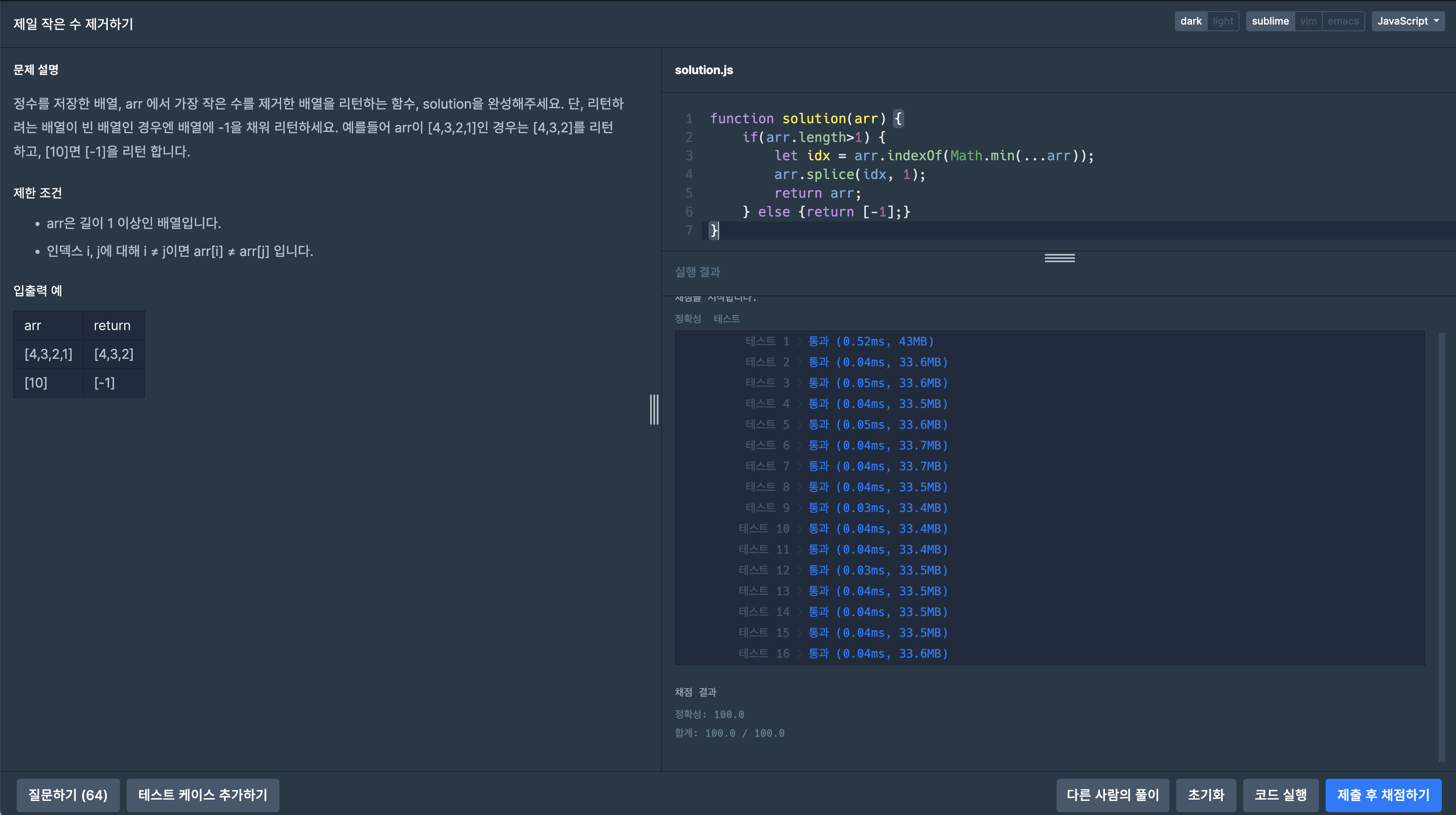This screenshot has height=815, width=1456.
Task: Click constraint arr은 길이 1 이상인 배열입니다
Action: 133,223
